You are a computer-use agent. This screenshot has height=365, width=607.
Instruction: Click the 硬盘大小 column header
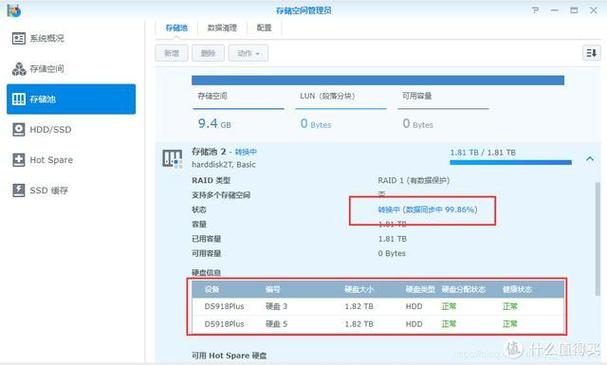pyautogui.click(x=359, y=289)
